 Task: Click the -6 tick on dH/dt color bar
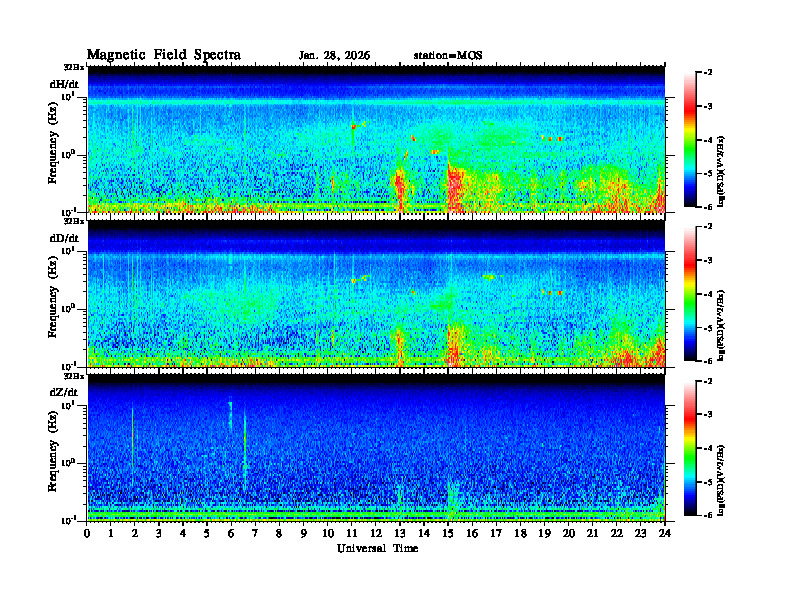(x=708, y=207)
